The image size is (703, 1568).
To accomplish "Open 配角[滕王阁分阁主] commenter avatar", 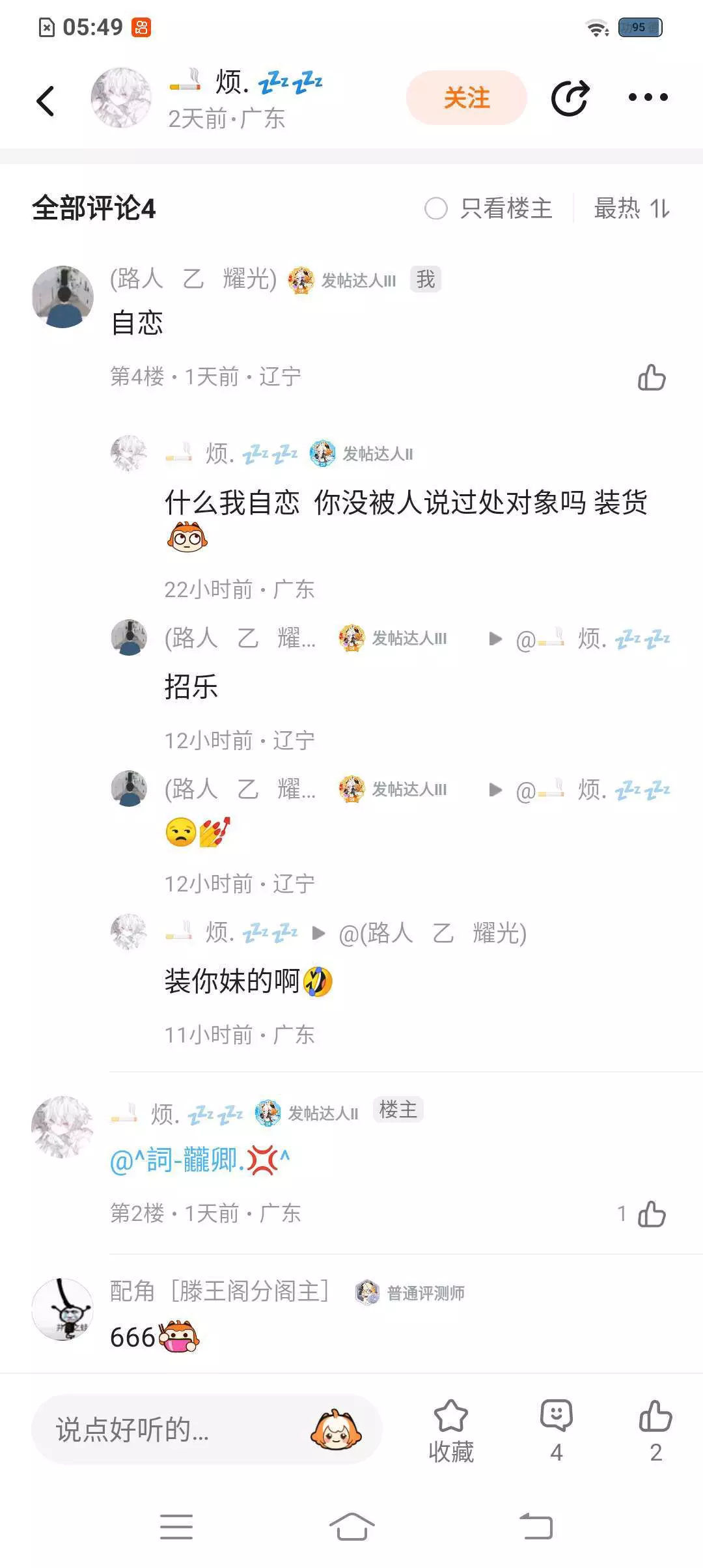I will 62,1309.
